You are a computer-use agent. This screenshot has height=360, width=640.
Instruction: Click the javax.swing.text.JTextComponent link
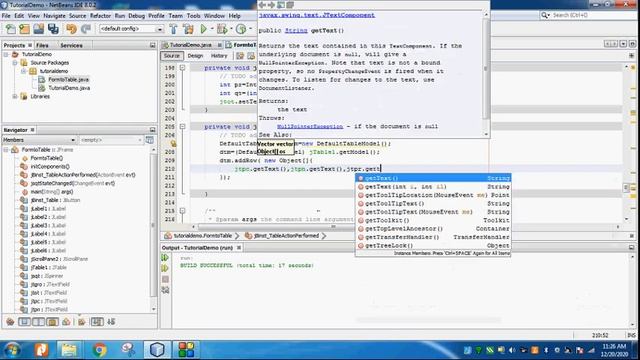pyautogui.click(x=316, y=15)
